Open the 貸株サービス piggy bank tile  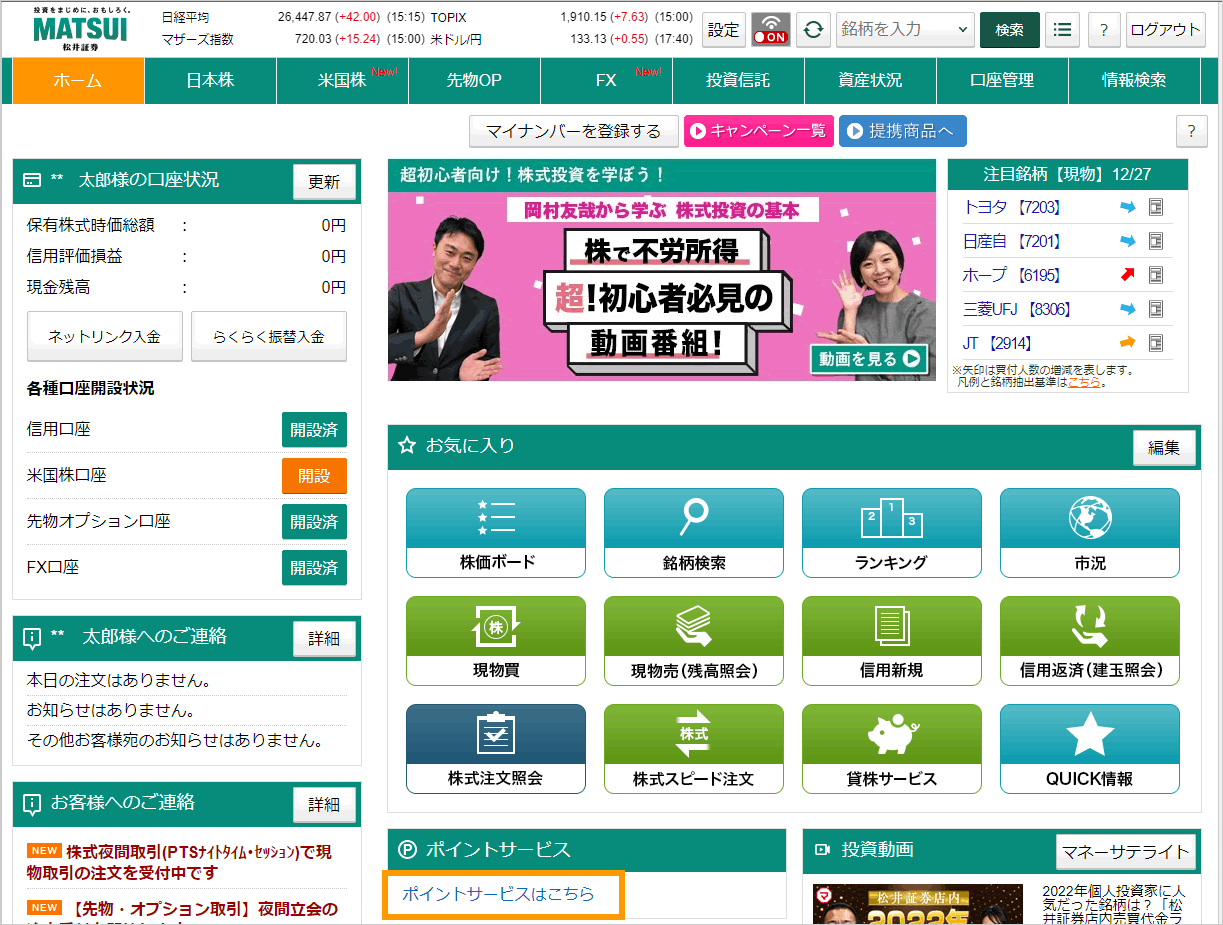point(892,749)
